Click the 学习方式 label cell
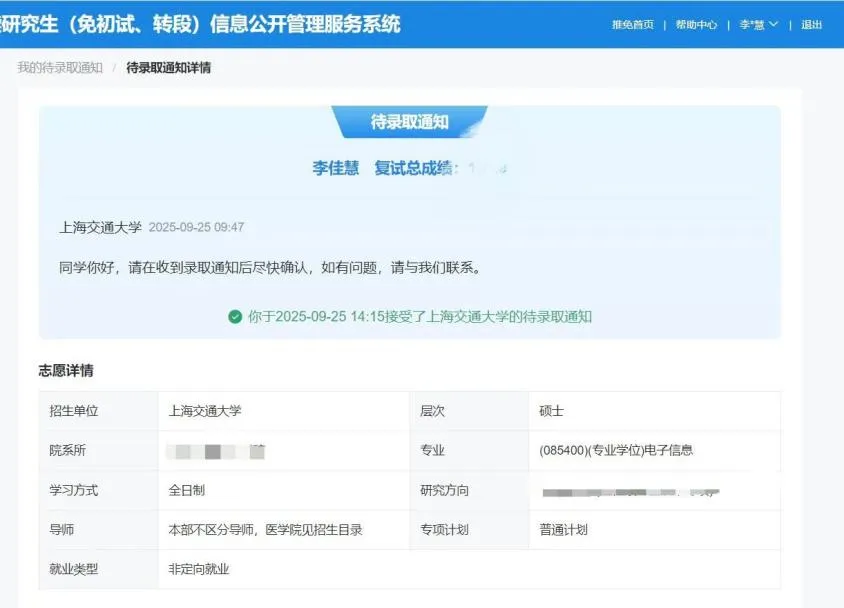 tap(99, 490)
